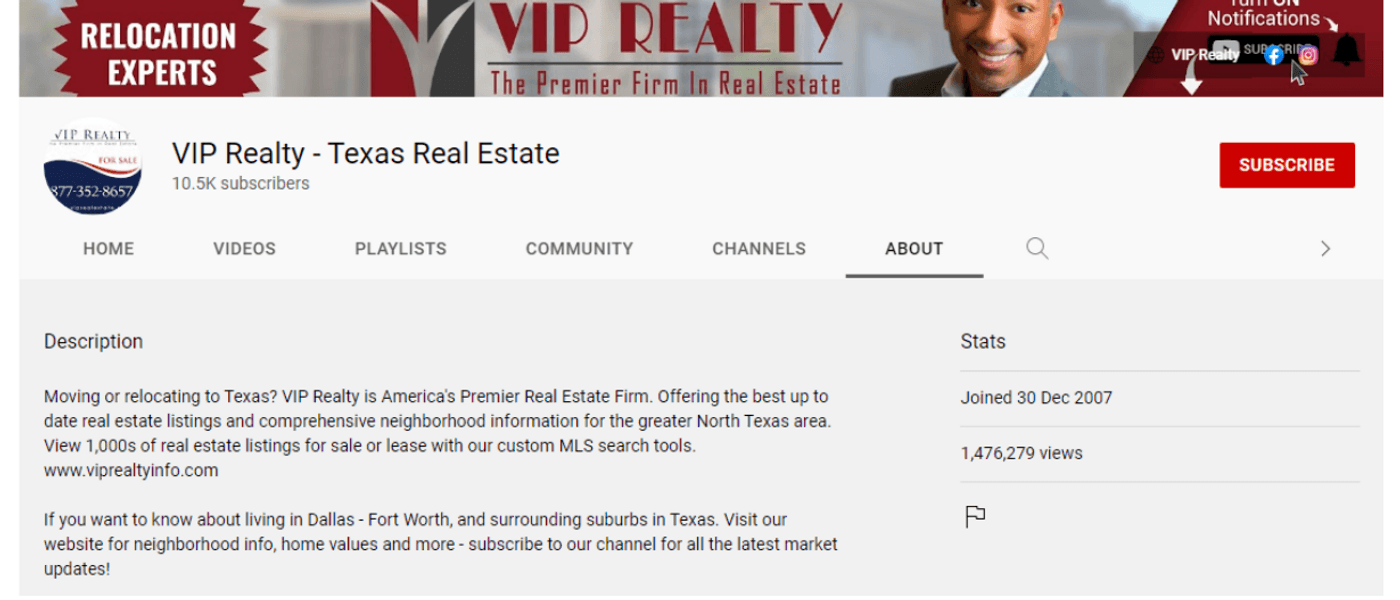Screen dimensions: 1400x600
Task: Click the VIP Realty website globe icon
Action: (x=1156, y=55)
